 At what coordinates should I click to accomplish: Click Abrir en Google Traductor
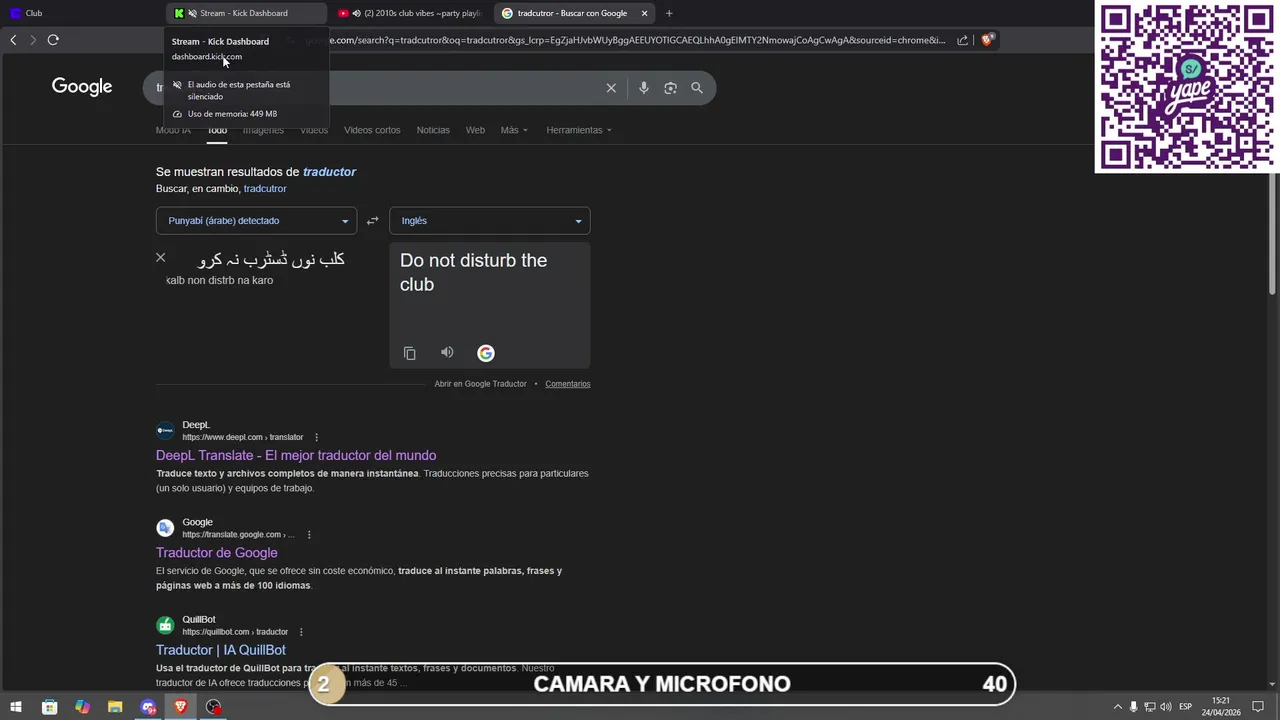point(480,384)
